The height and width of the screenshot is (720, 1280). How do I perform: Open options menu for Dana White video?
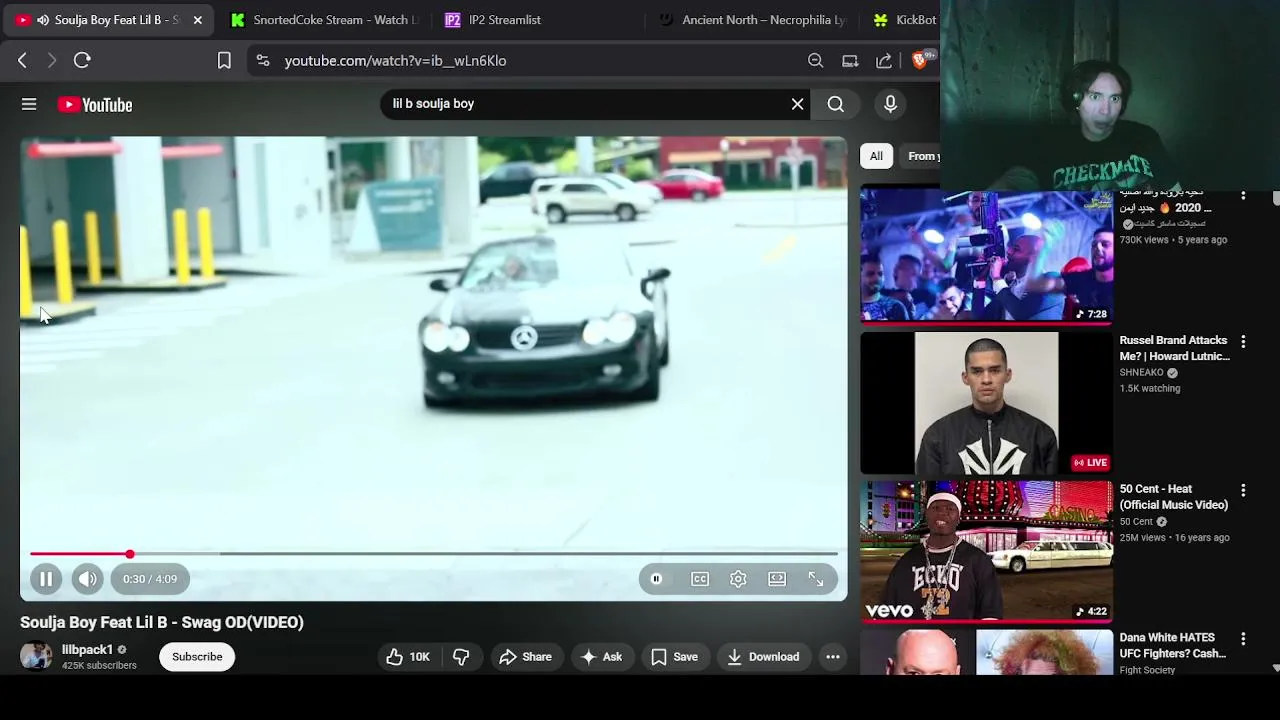point(1243,639)
